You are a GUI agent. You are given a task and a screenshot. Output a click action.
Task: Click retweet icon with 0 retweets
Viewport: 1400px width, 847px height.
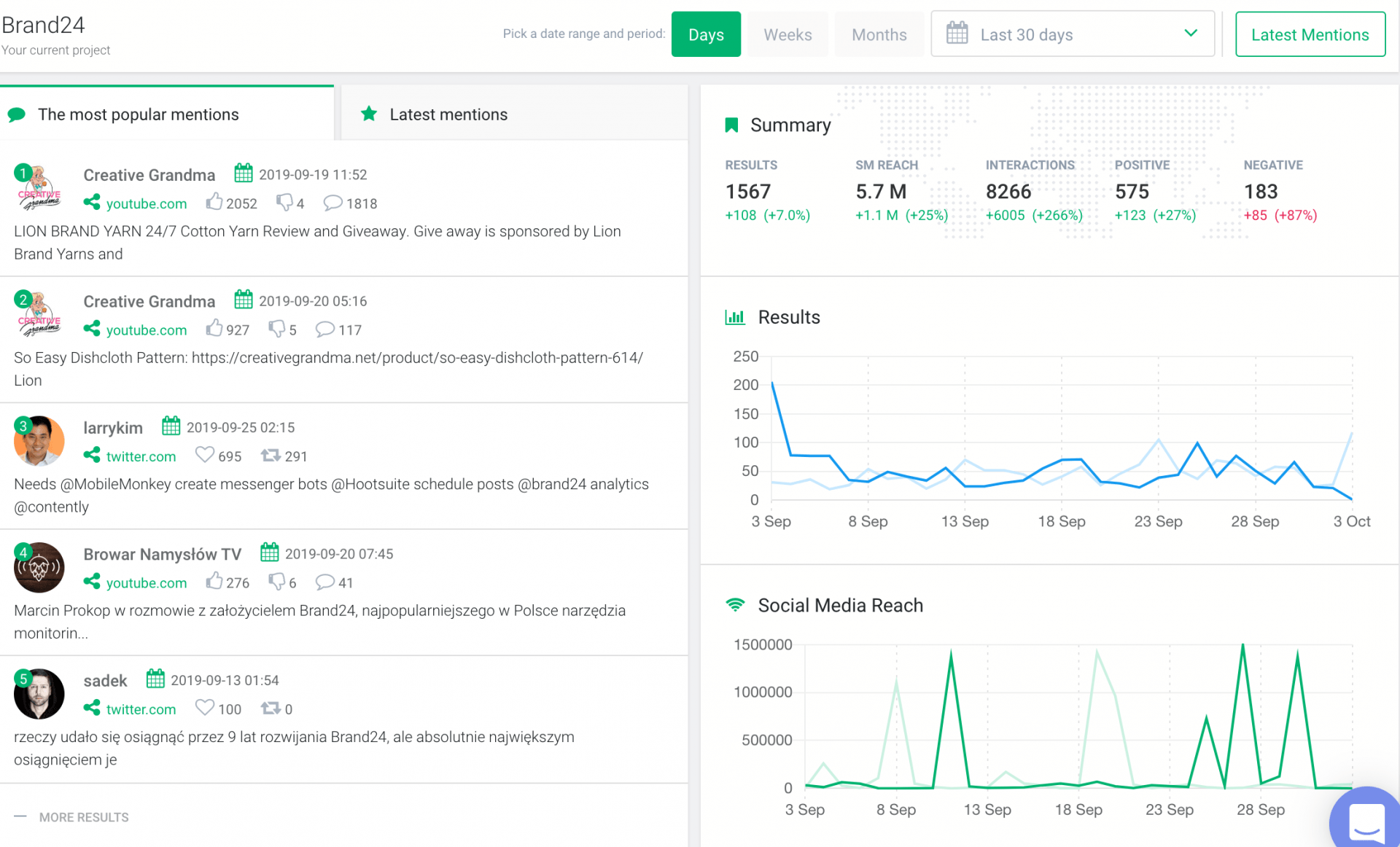click(271, 708)
